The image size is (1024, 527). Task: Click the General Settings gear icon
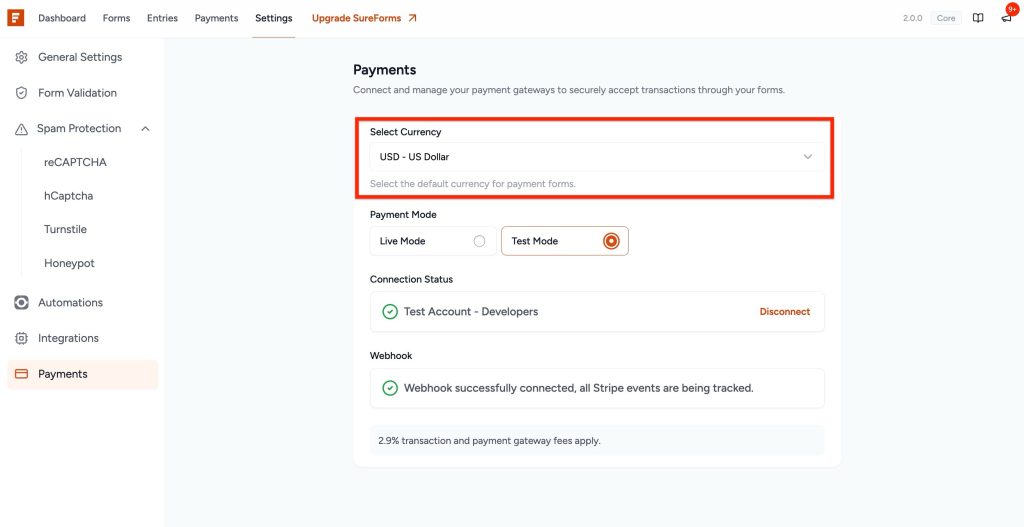22,57
